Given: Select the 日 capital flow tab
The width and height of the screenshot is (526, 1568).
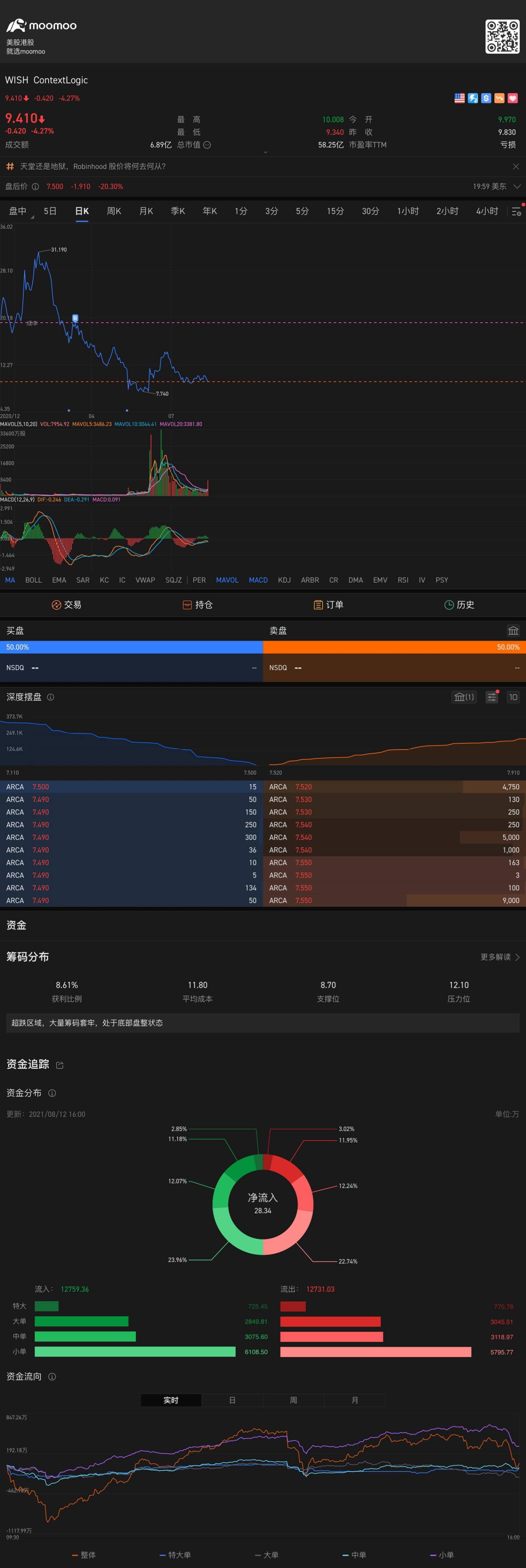Looking at the screenshot, I should (232, 1400).
